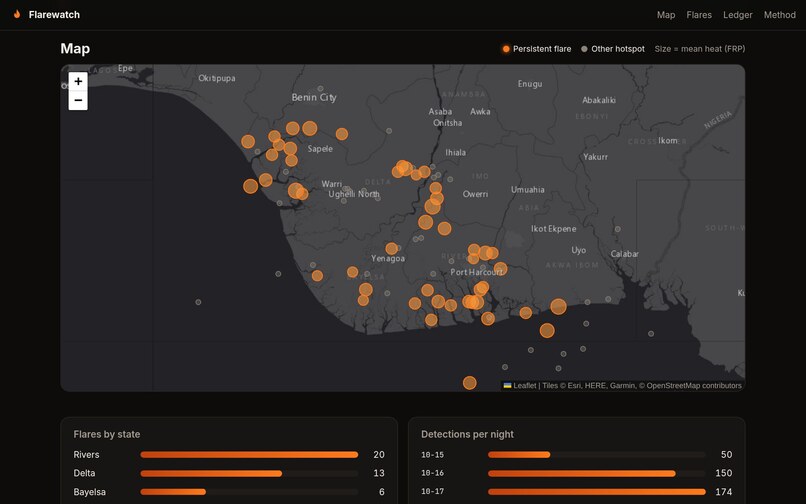Click the Flarewatch brand name
Viewport: 806px width, 504px height.
pos(54,15)
